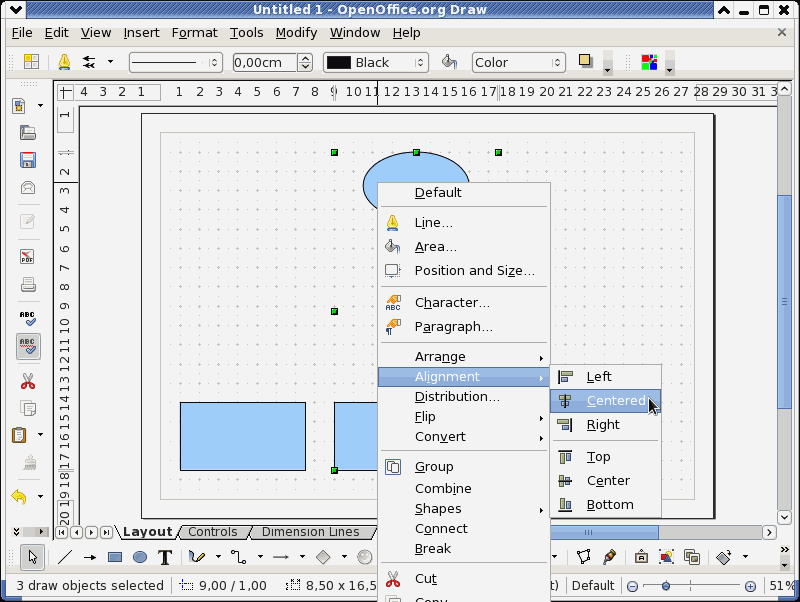Click the Paste clipboard icon

pos(19,435)
